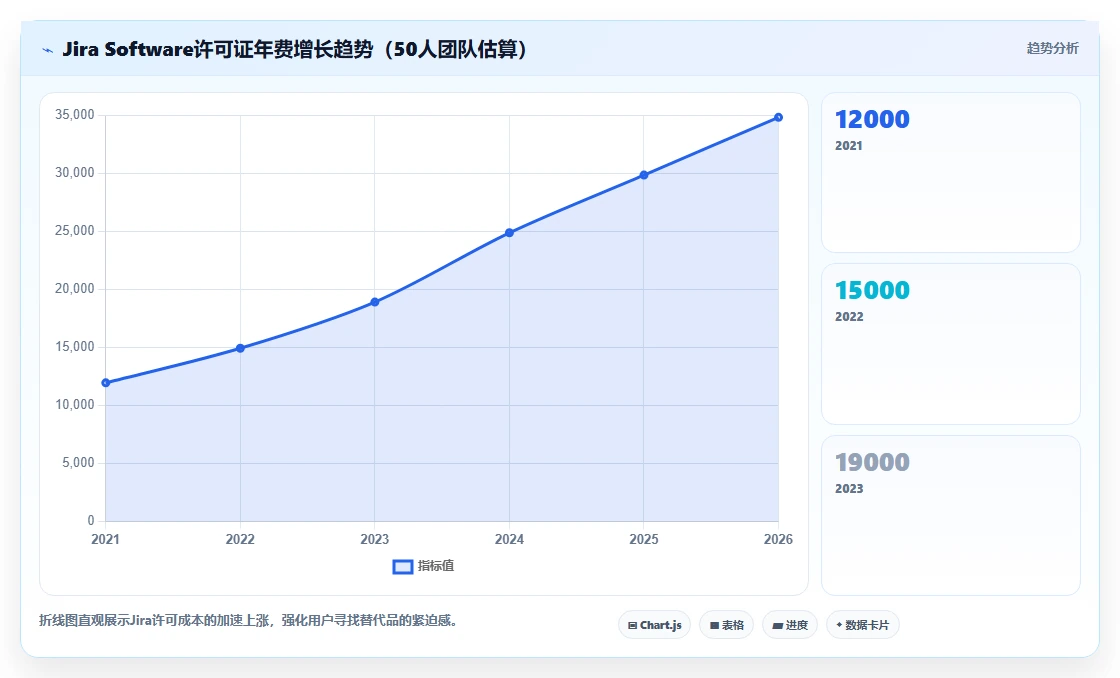
Task: Select the 数据卡片 tag button
Action: pyautogui.click(x=863, y=625)
